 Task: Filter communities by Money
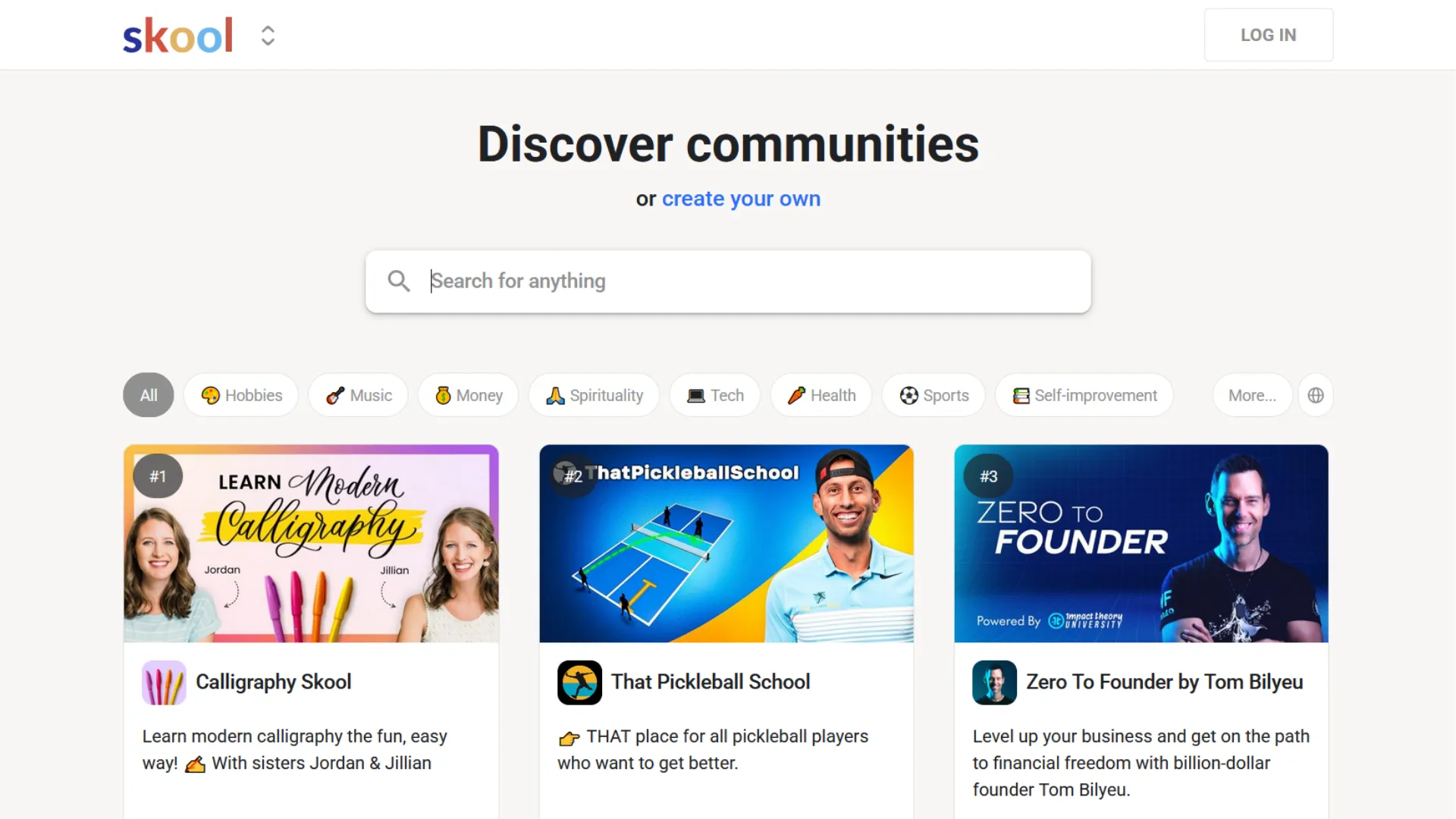[468, 395]
